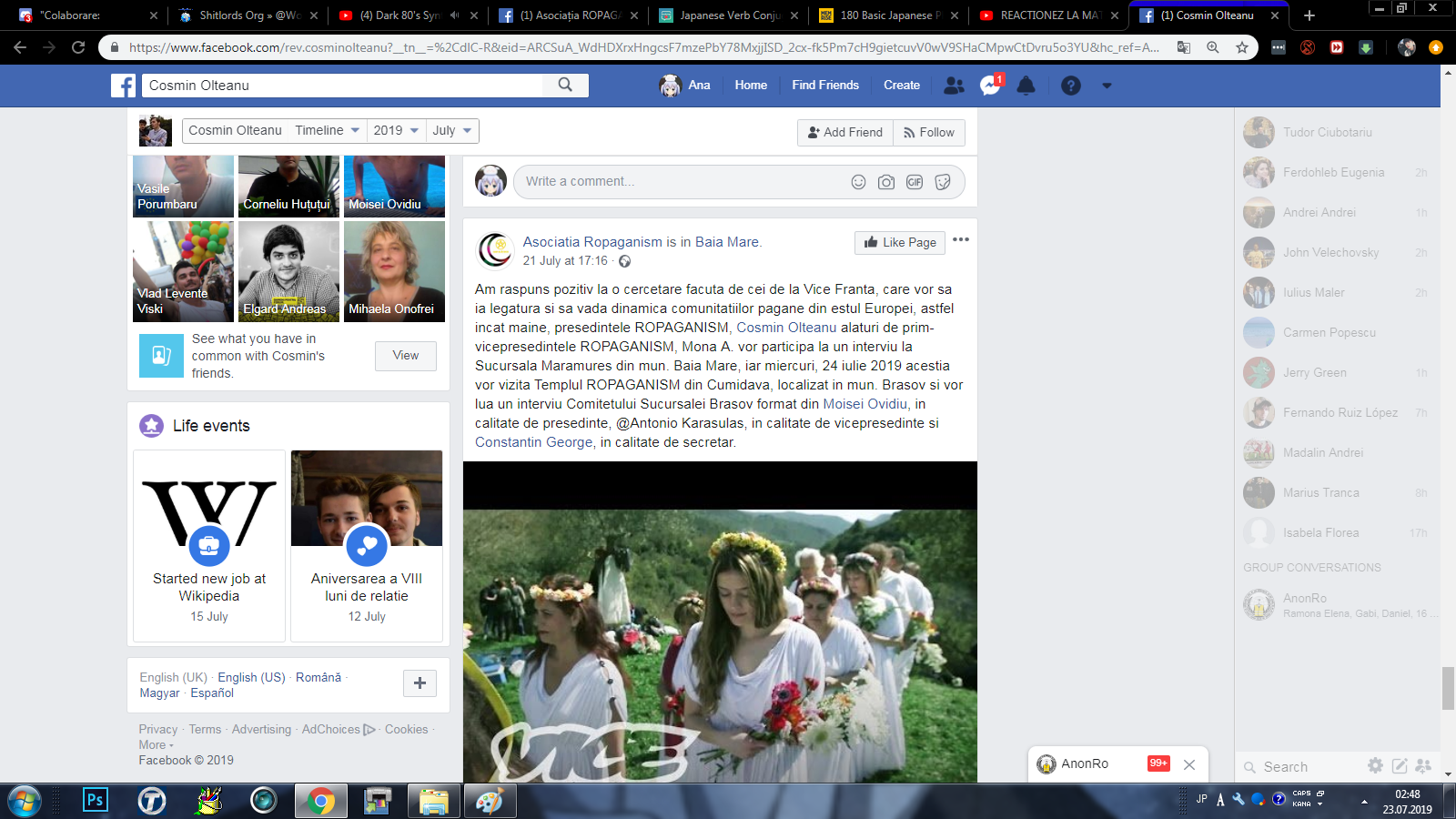The image size is (1456, 819).
Task: Insert an emoji in comment box
Action: click(x=858, y=182)
